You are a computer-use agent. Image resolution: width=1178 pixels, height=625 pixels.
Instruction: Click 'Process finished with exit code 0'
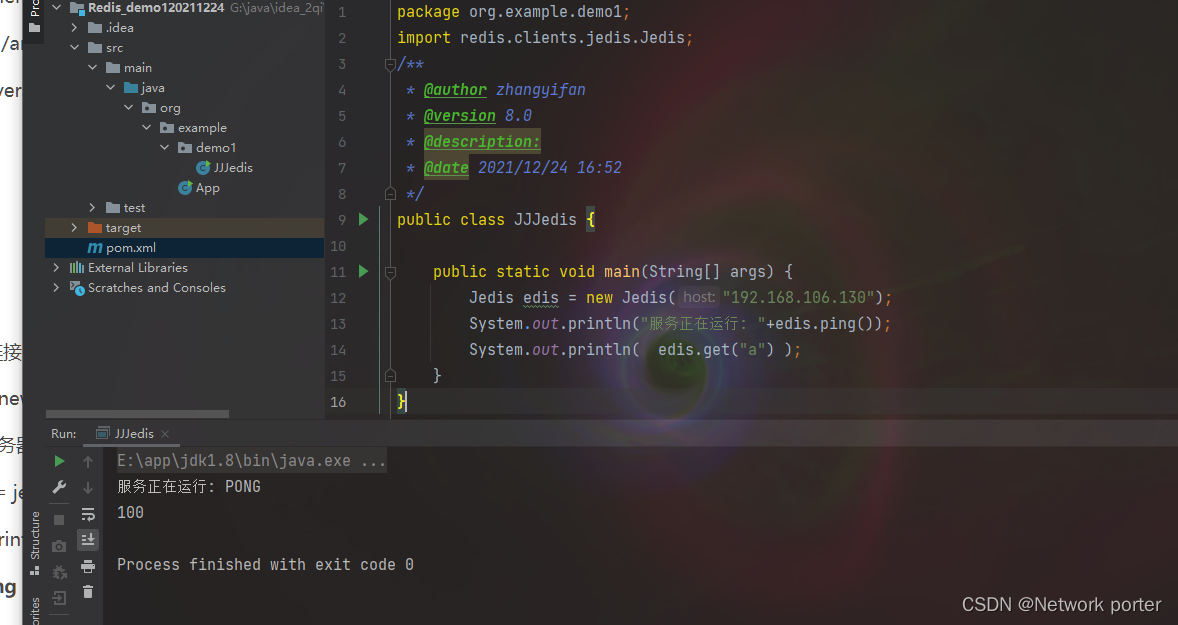265,565
